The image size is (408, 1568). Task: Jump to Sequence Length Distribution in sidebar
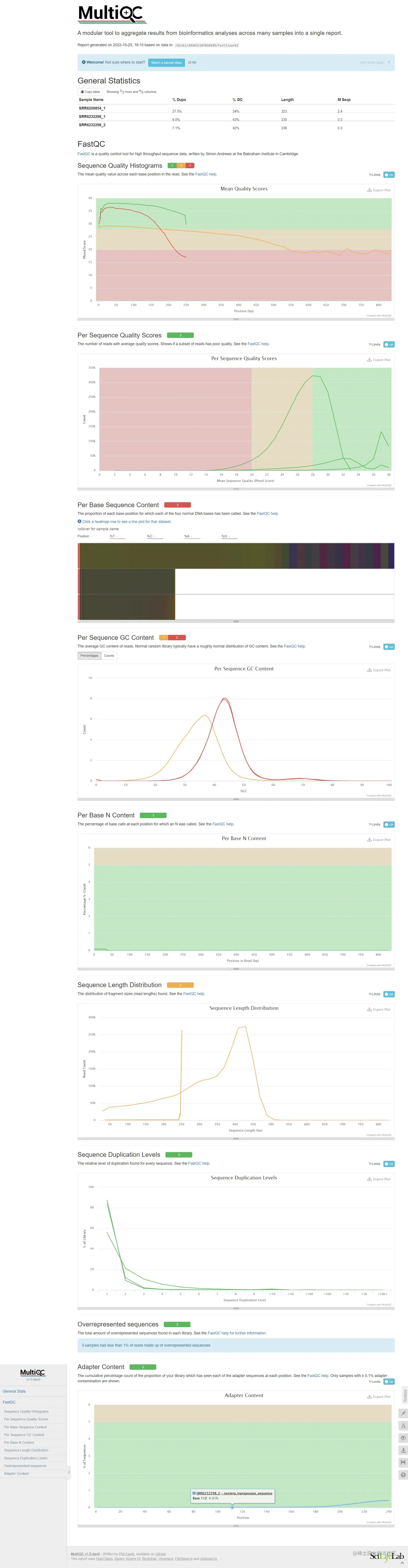(26, 1450)
